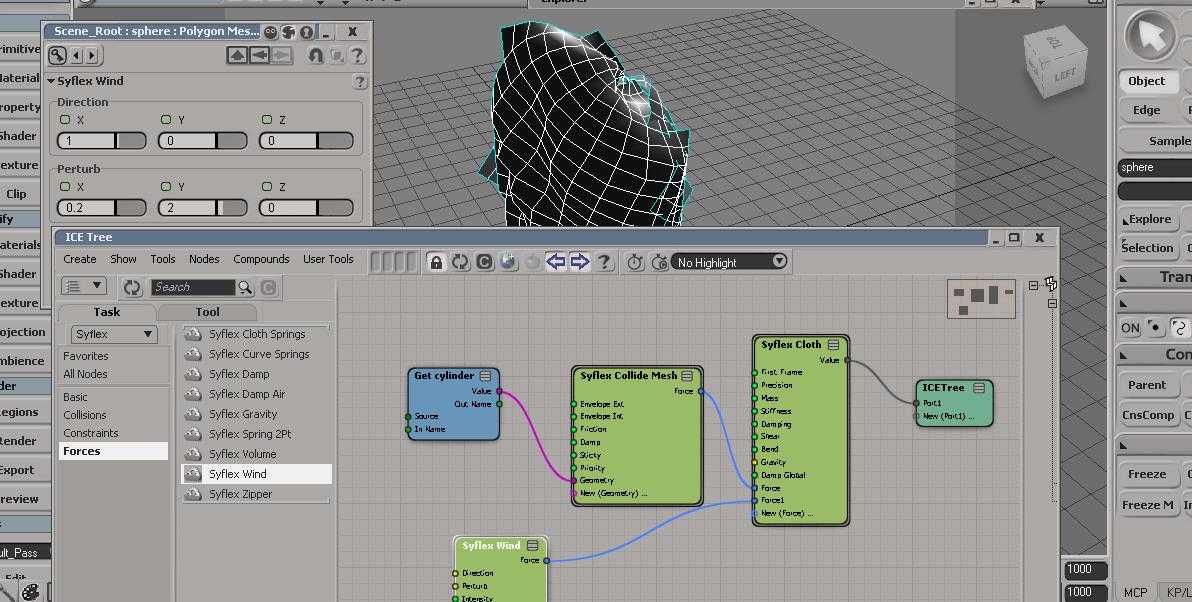Click the up-arrow icon in the property editor
The height and width of the screenshot is (602, 1192).
click(237, 55)
